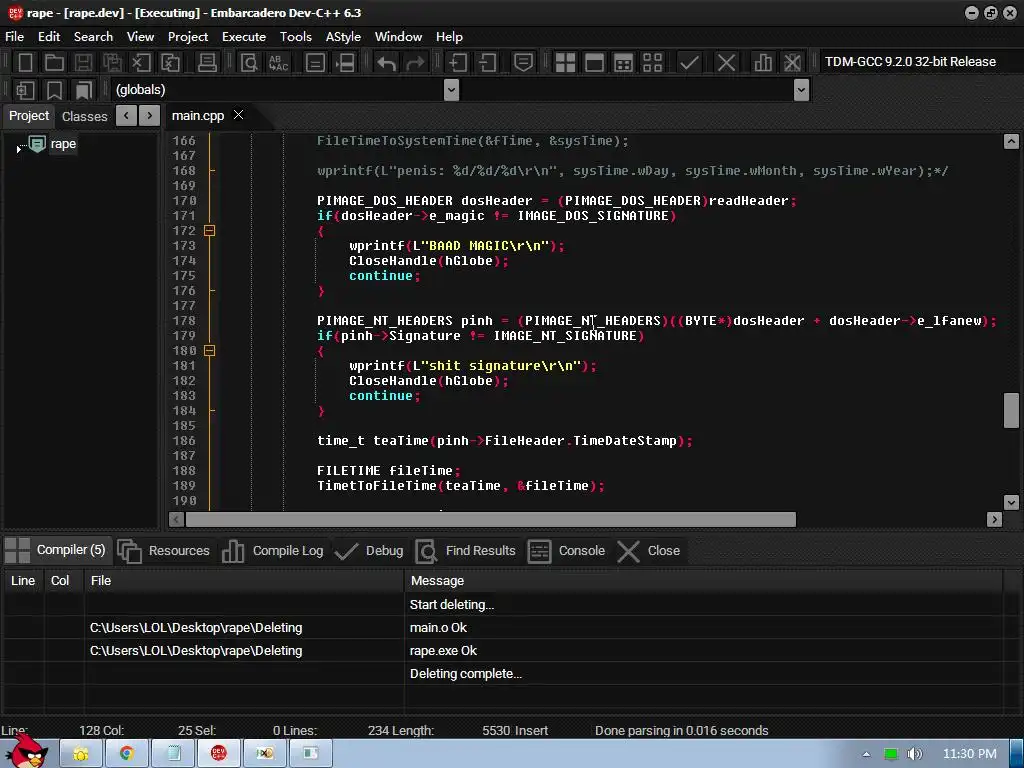The width and height of the screenshot is (1024, 768).
Task: Stop execution with the X icon
Action: tap(726, 62)
